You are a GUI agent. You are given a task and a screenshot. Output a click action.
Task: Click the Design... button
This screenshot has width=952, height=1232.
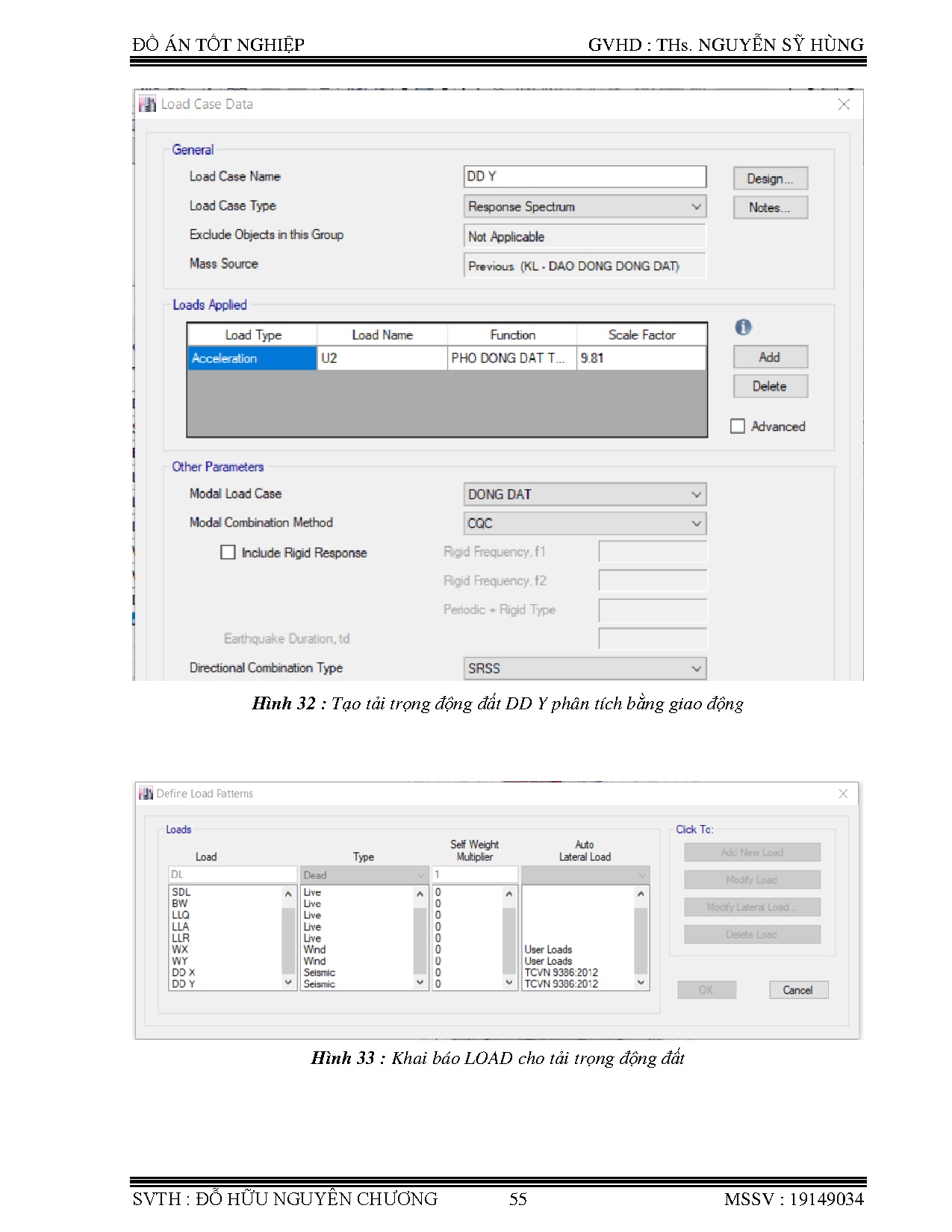tap(770, 178)
